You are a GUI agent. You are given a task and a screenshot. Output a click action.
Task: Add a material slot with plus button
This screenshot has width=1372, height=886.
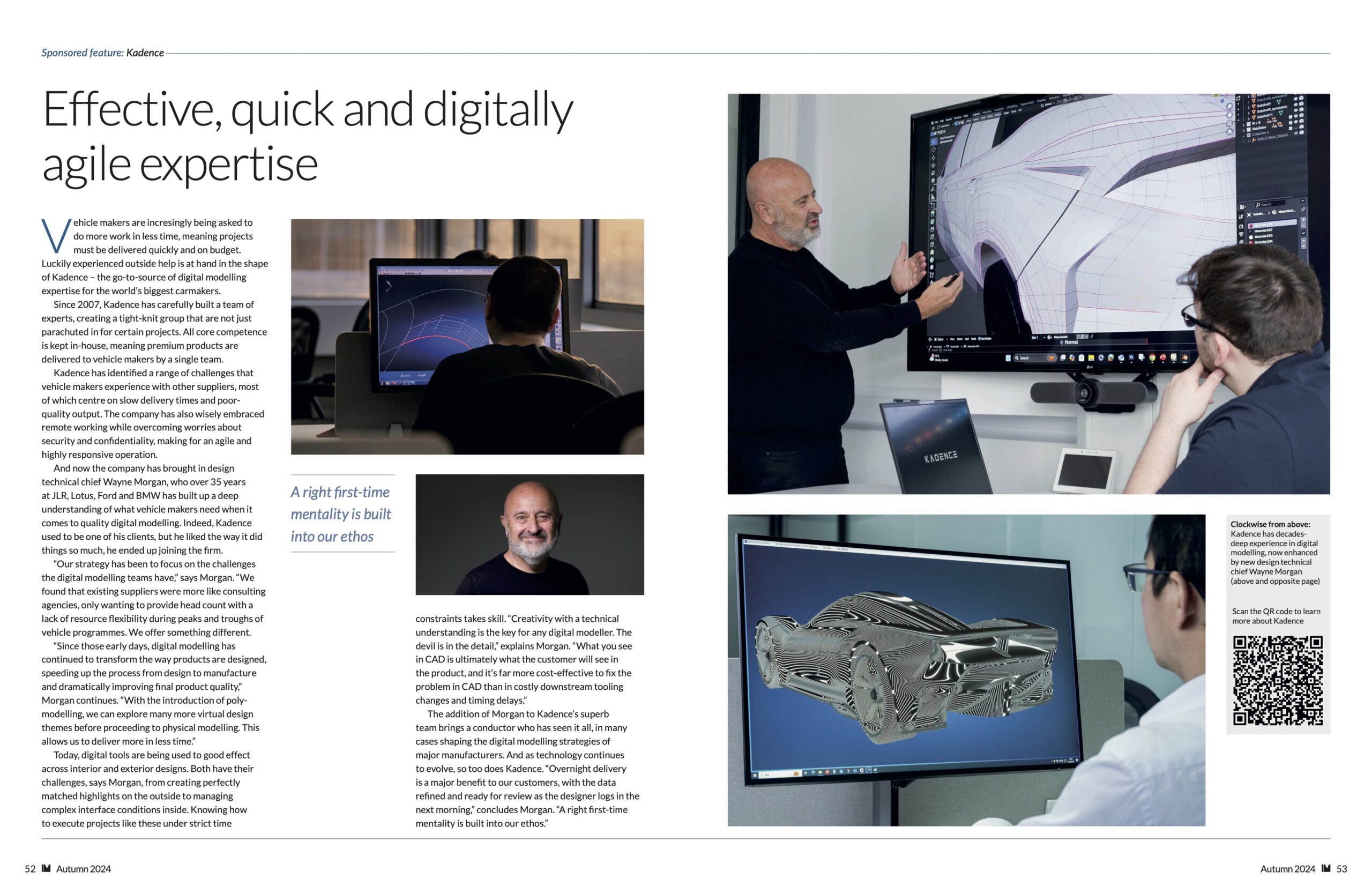(x=1303, y=220)
